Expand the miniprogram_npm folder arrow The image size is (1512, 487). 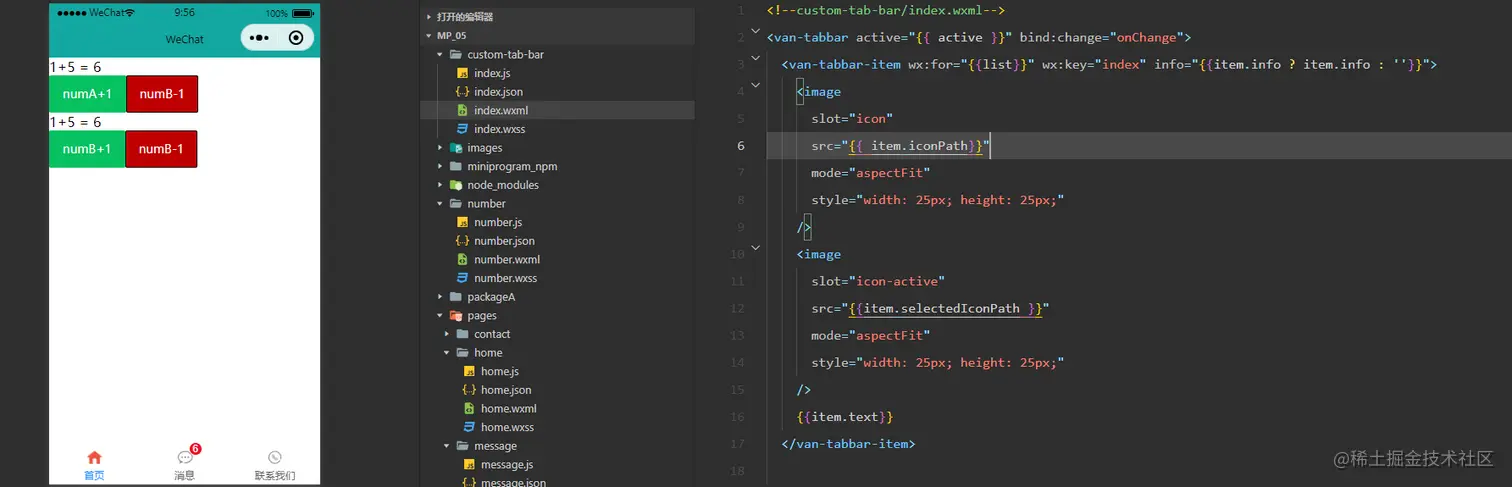pos(441,166)
